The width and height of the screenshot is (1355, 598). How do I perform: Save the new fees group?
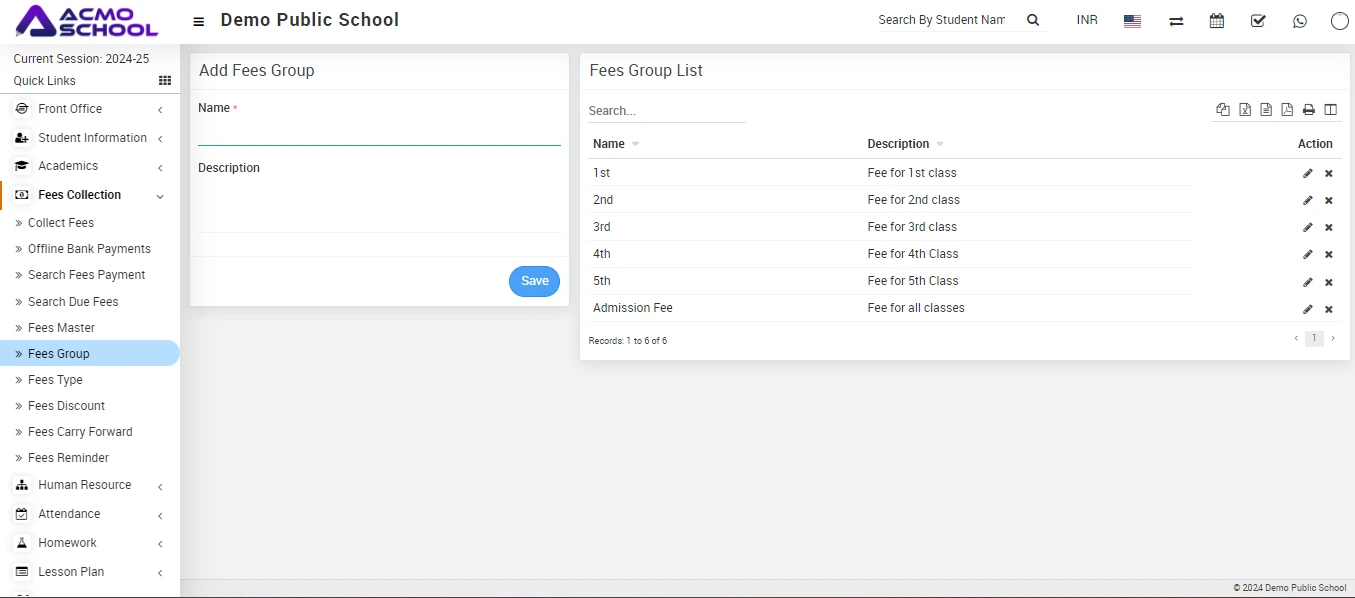coord(534,281)
